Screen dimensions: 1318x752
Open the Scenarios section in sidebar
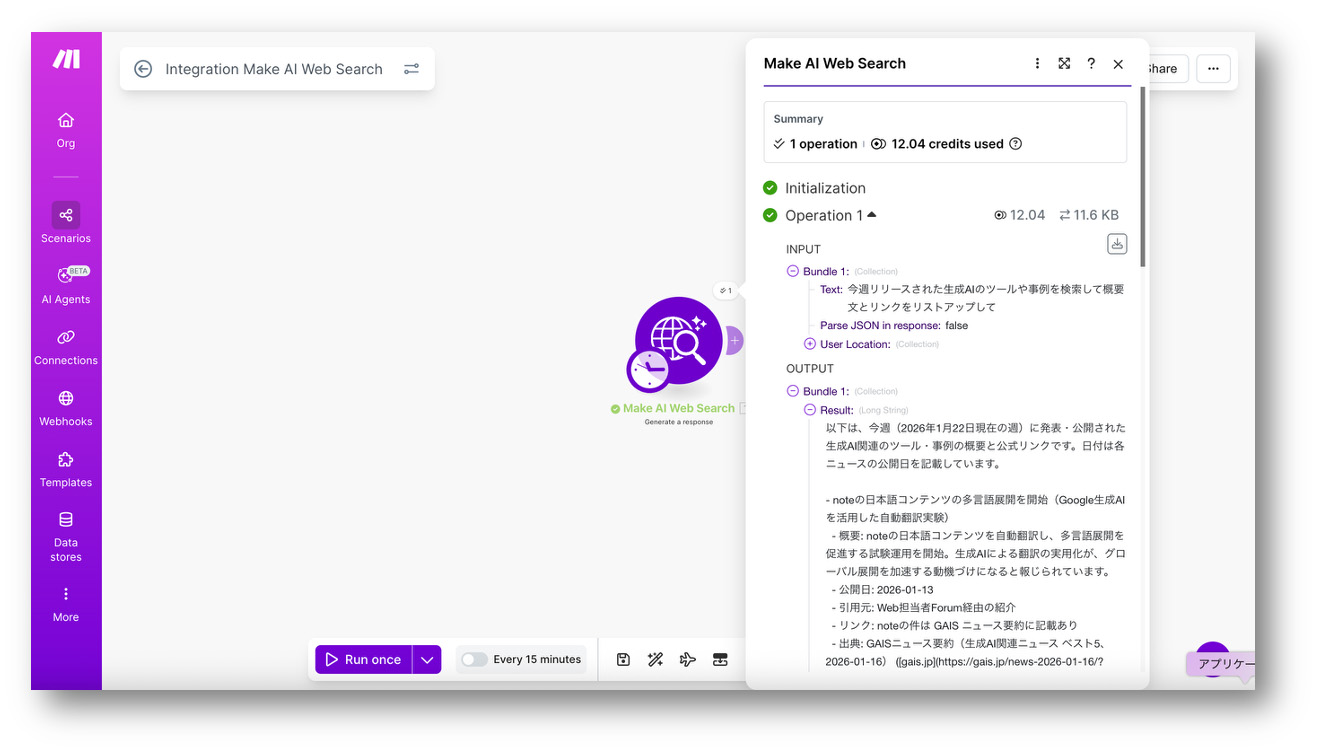(x=66, y=222)
